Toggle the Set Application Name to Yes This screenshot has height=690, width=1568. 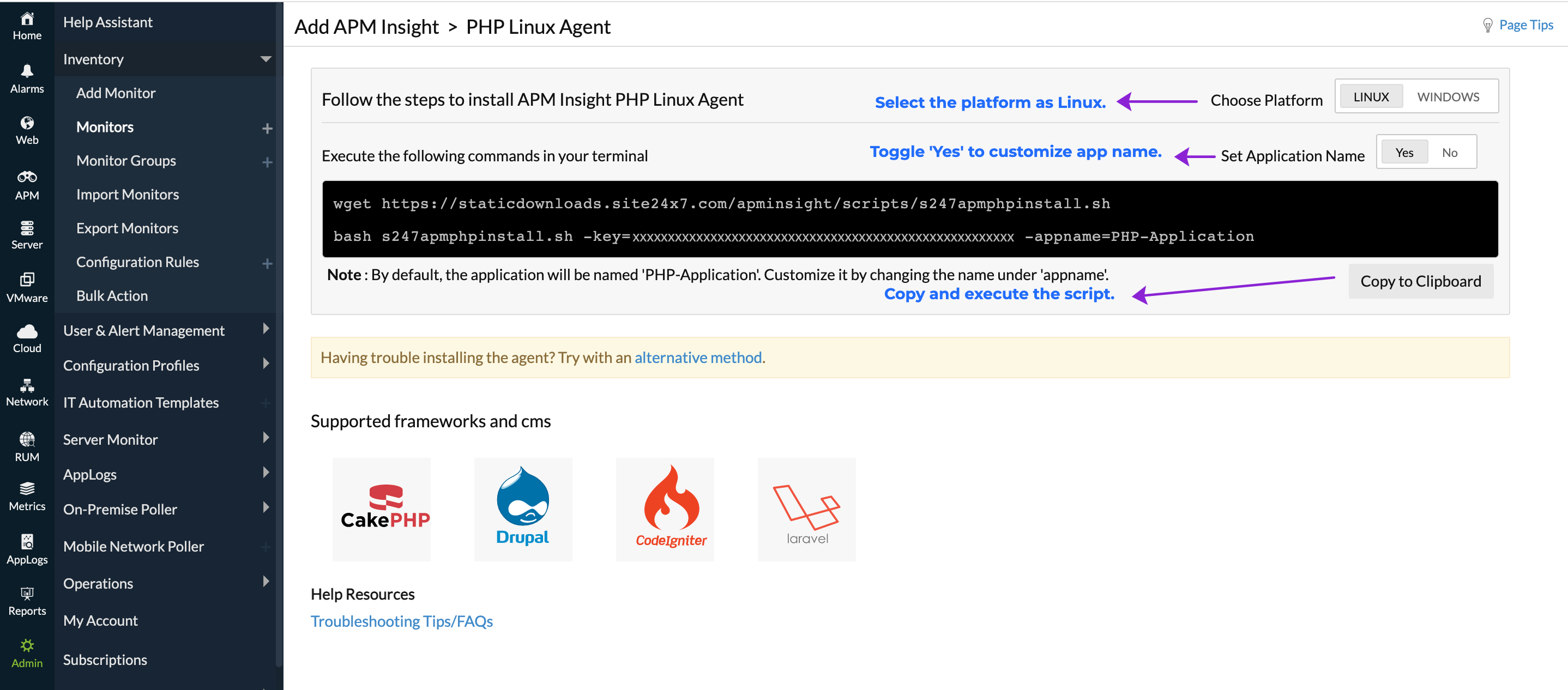coord(1403,152)
